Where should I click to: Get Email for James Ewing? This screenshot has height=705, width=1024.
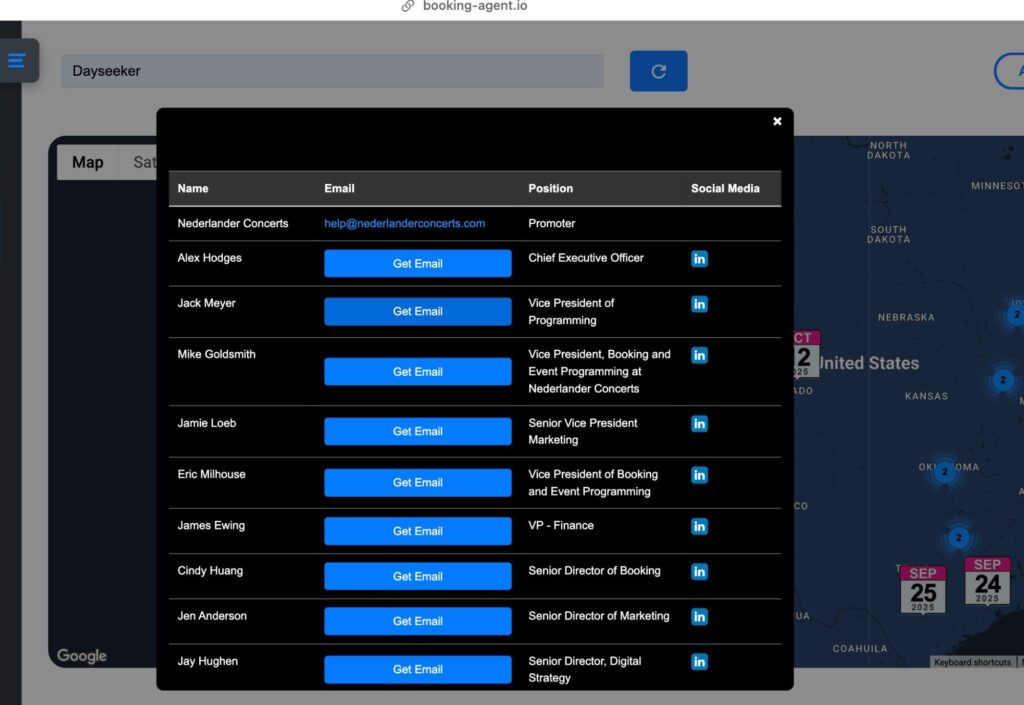tap(417, 531)
